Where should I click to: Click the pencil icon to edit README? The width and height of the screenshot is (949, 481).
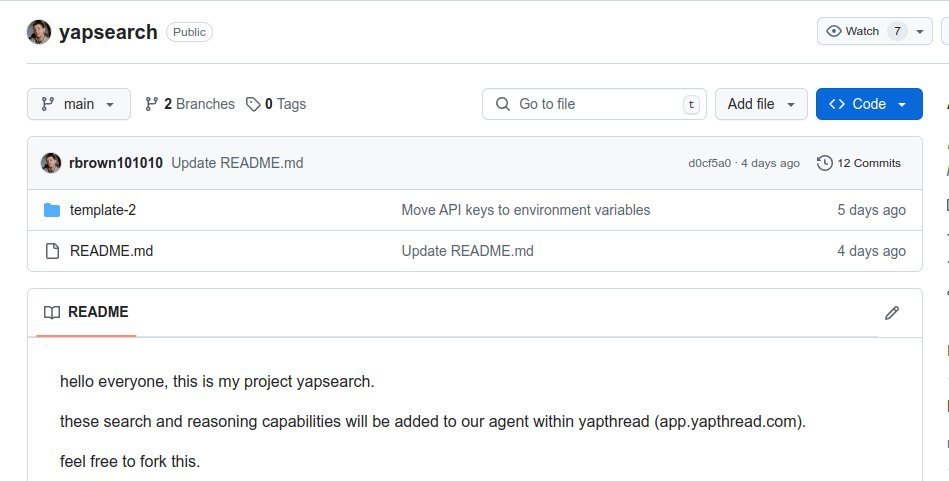[892, 313]
